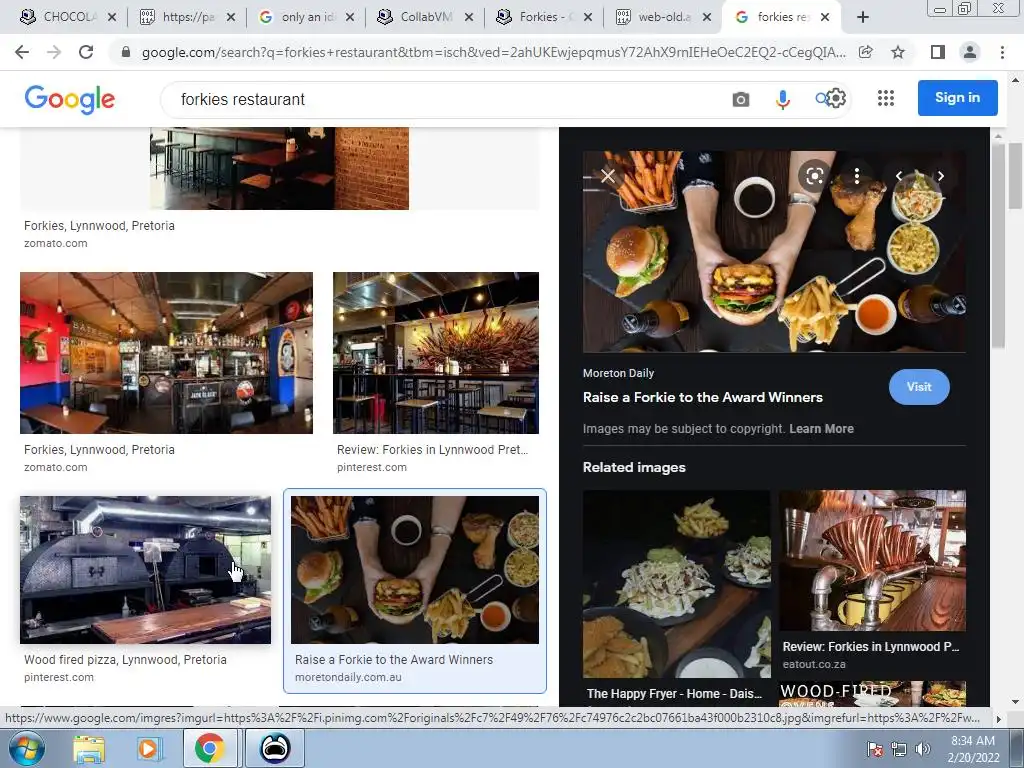Open the top brick wall restaurant thumbnail
Viewport: 1024px width, 768px height.
click(x=280, y=168)
